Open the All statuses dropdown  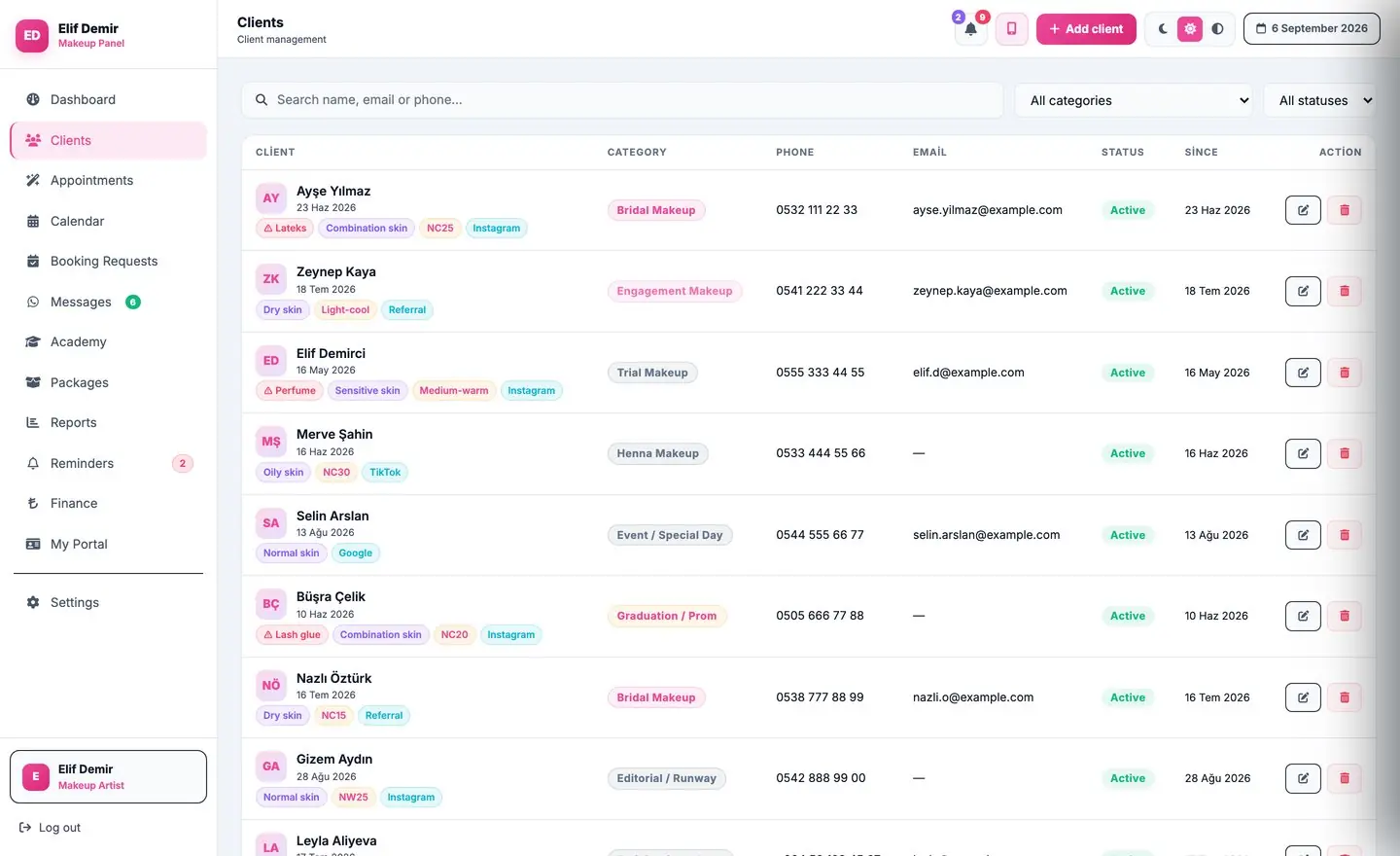click(x=1320, y=100)
